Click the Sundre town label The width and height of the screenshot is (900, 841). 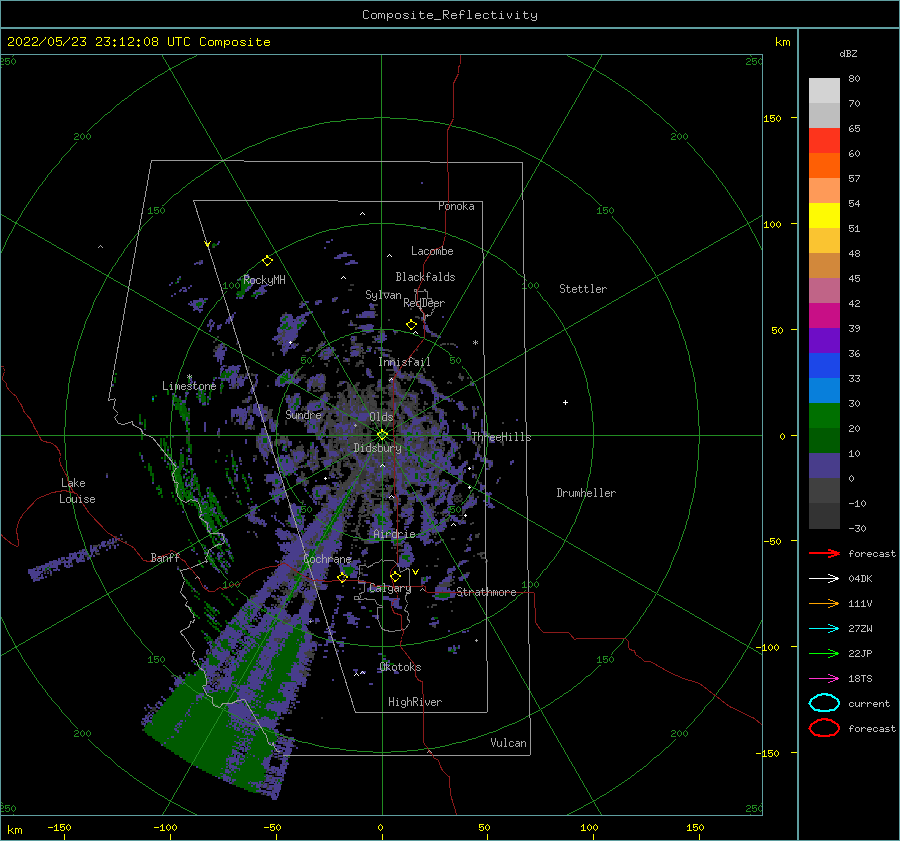[304, 415]
